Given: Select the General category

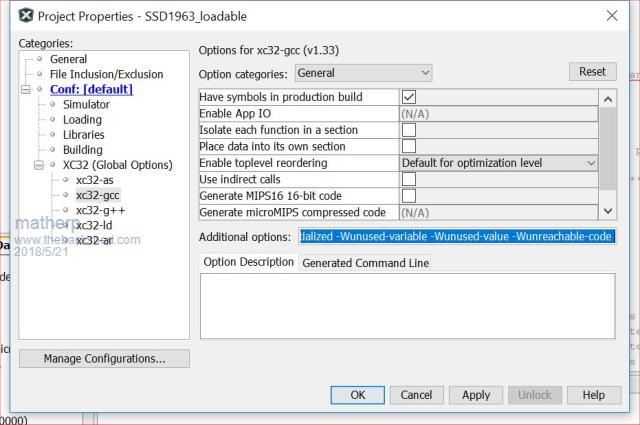Looking at the screenshot, I should tap(68, 59).
